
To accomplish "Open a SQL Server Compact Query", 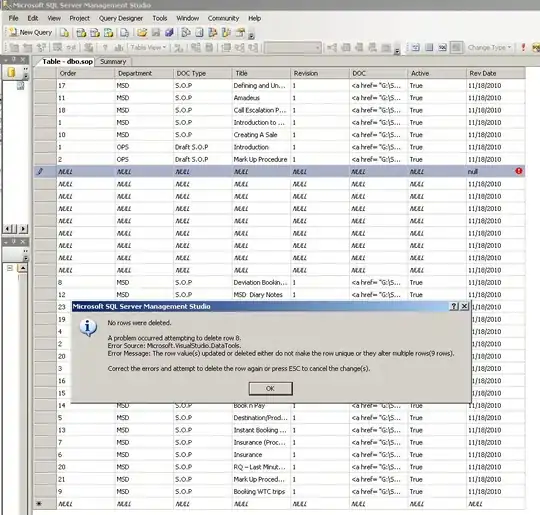I will tap(124, 33).
